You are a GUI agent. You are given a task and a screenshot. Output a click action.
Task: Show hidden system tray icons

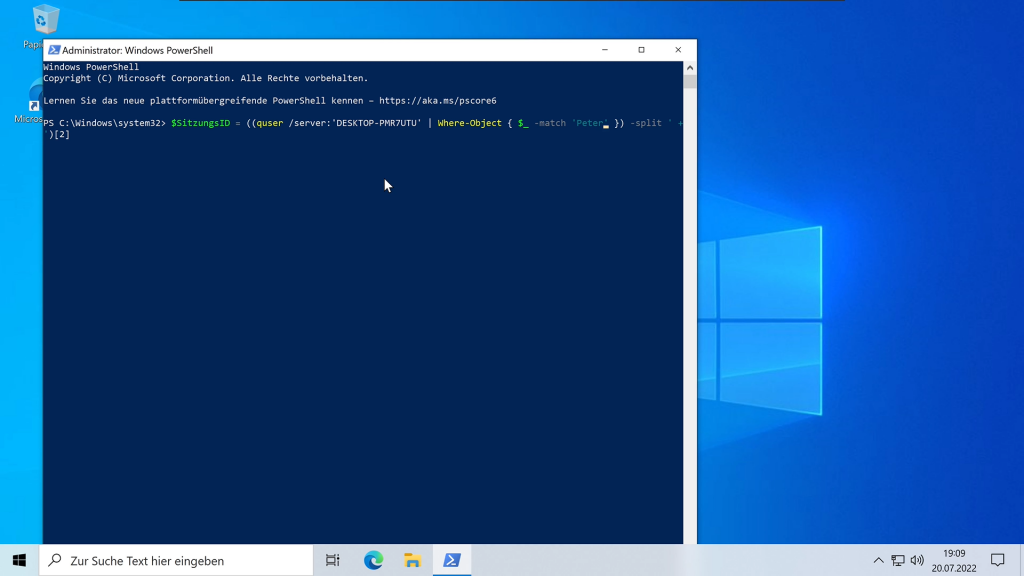tap(878, 560)
